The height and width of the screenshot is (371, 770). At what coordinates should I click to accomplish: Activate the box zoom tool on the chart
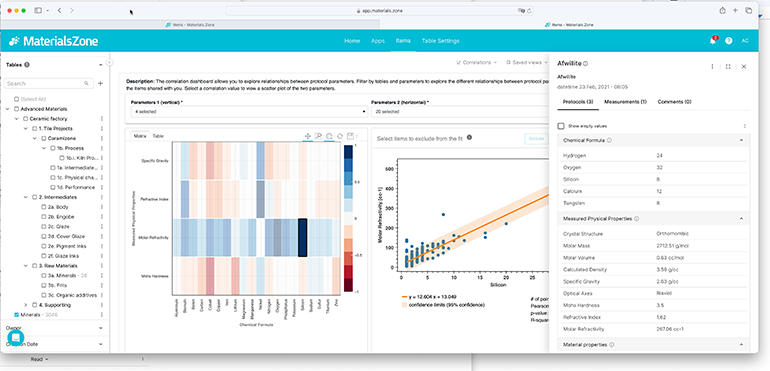pos(318,136)
